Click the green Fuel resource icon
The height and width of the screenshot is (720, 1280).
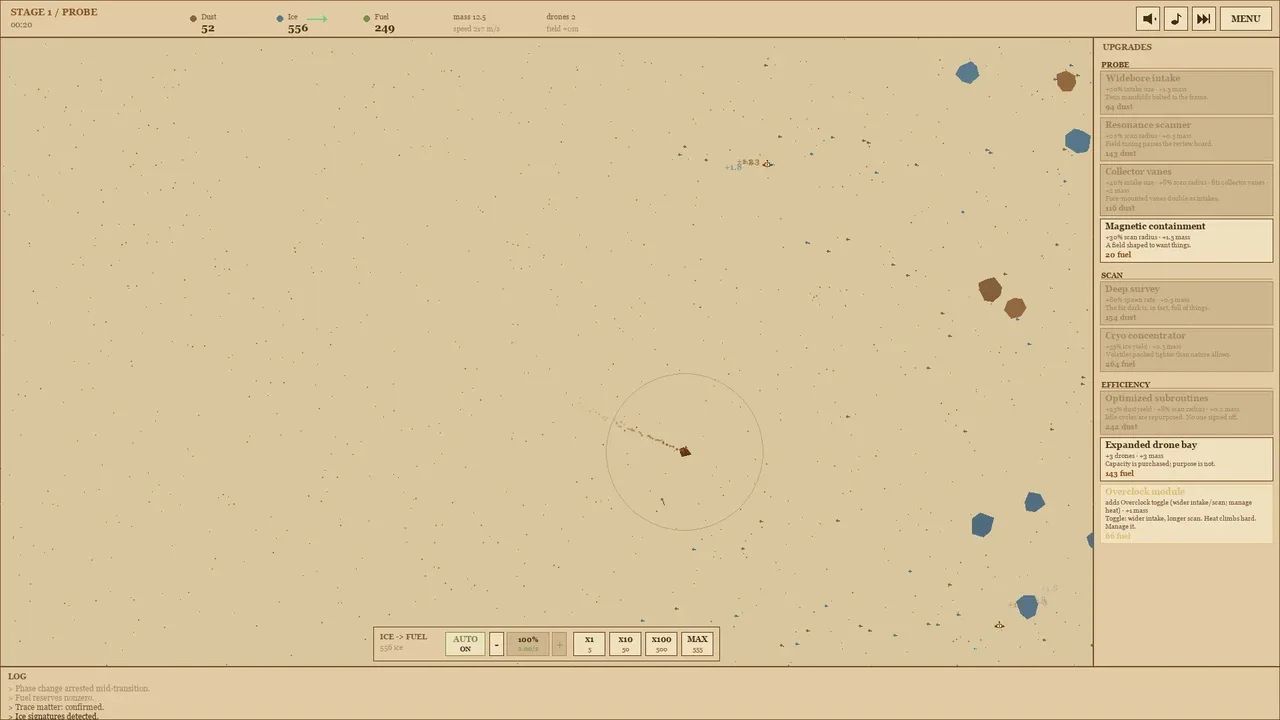coord(367,18)
